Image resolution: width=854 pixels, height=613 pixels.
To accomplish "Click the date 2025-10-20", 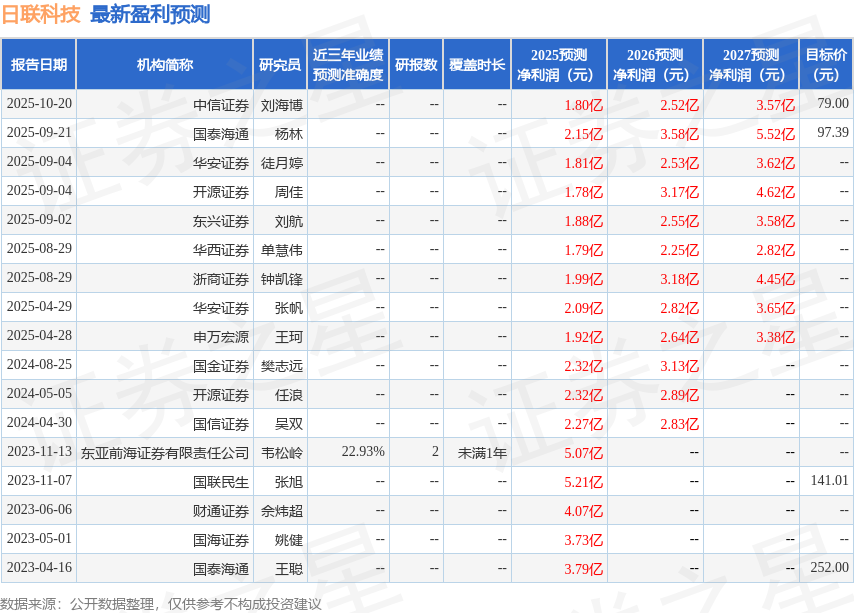I will tap(39, 103).
